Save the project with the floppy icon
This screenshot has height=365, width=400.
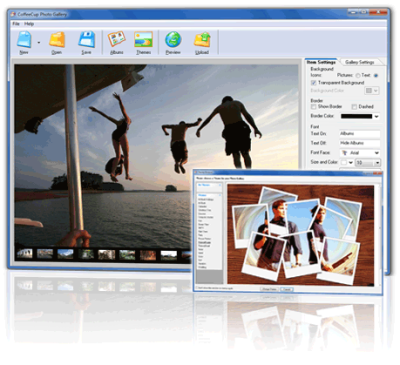(87, 40)
